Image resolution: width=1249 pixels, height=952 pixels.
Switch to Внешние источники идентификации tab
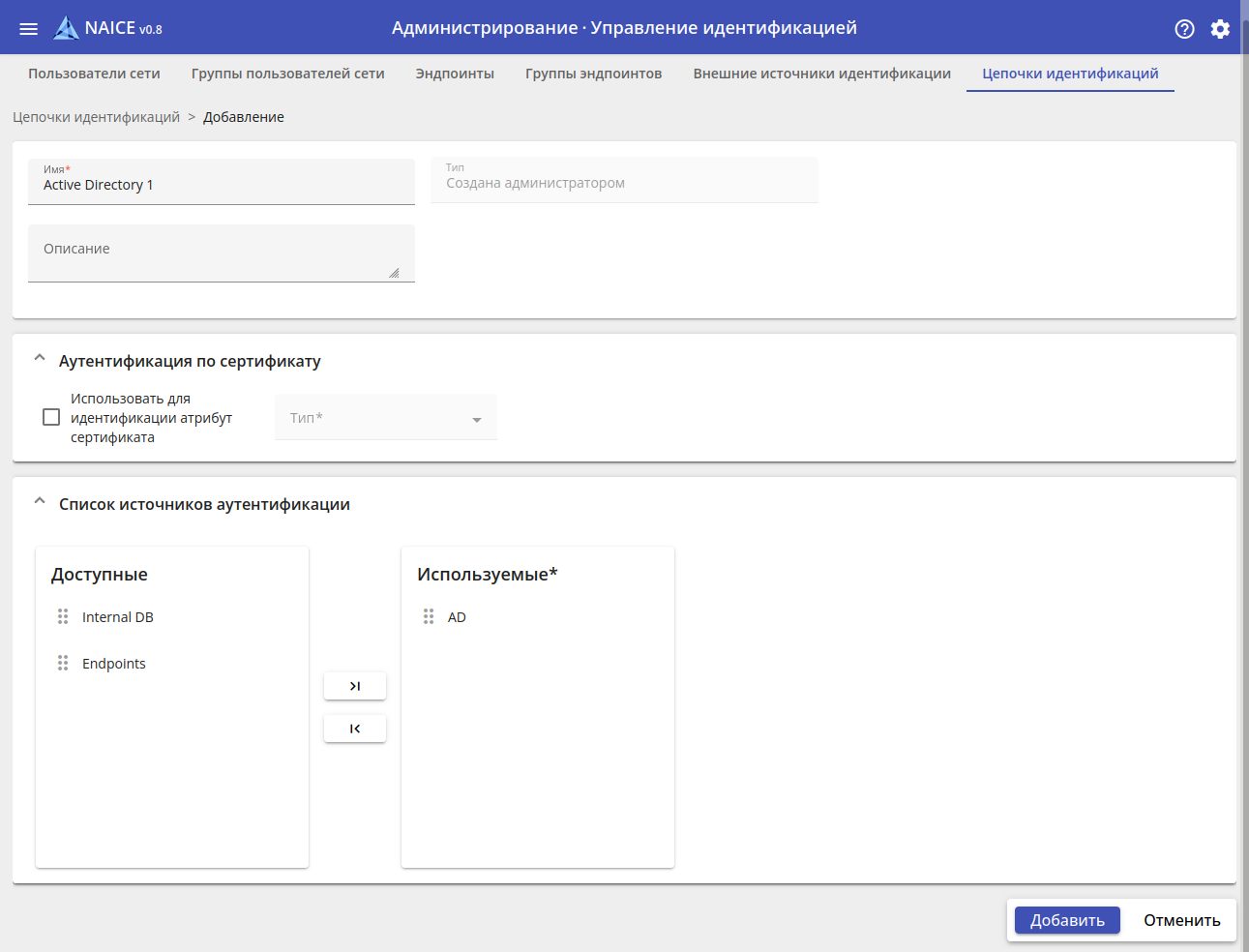pos(821,74)
